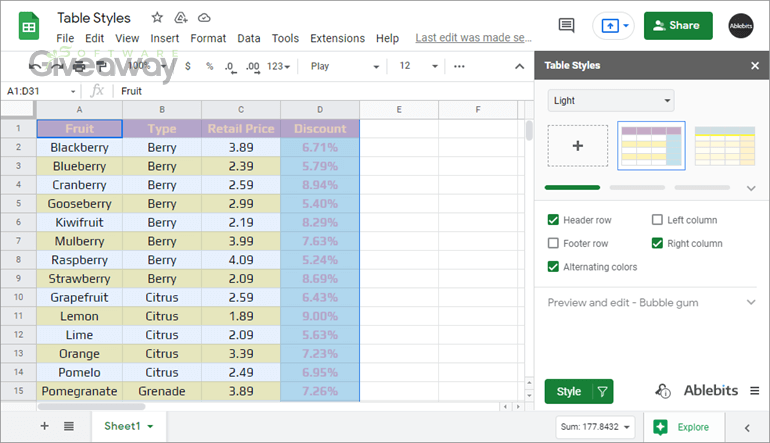The width and height of the screenshot is (770, 443).
Task: Enable the Left column checkbox
Action: coord(657,220)
